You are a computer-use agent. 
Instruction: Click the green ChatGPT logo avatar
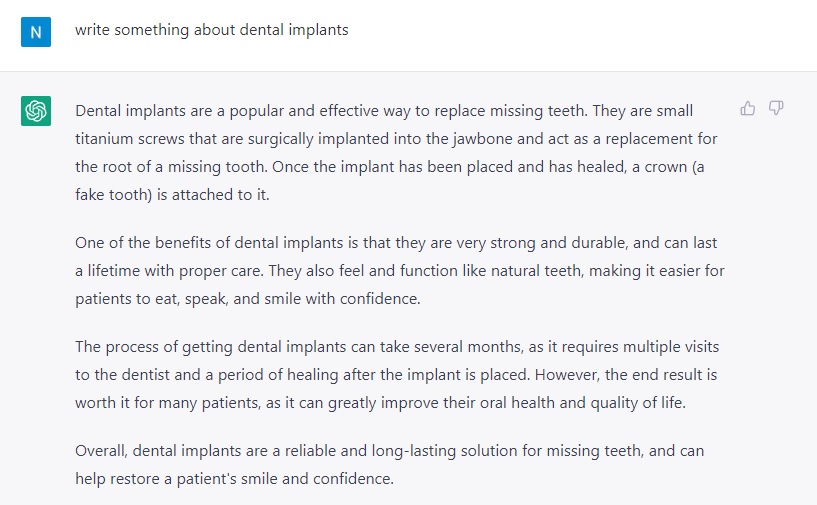[x=36, y=110]
